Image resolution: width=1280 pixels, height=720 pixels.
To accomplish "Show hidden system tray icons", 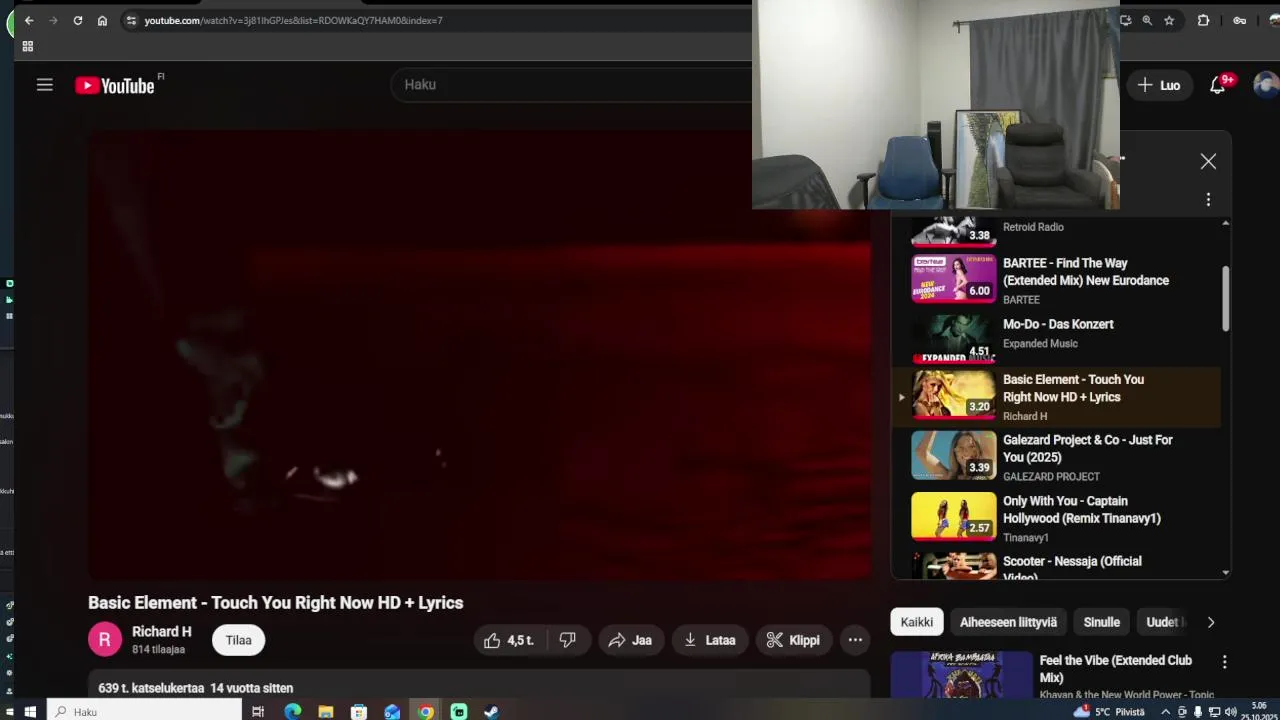I will [x=1165, y=712].
